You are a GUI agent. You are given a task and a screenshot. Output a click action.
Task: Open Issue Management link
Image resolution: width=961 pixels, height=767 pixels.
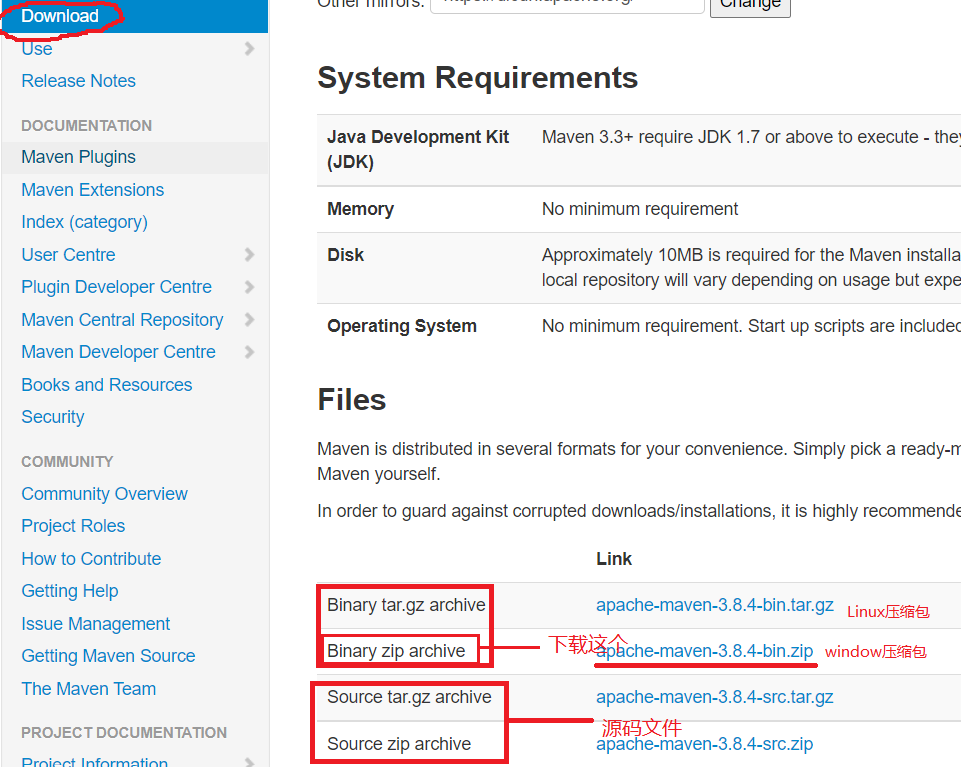96,624
